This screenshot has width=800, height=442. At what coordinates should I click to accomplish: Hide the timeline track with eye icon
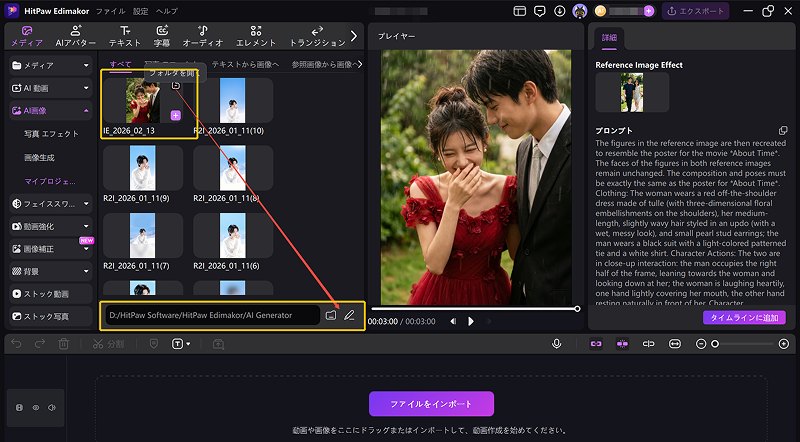36,408
